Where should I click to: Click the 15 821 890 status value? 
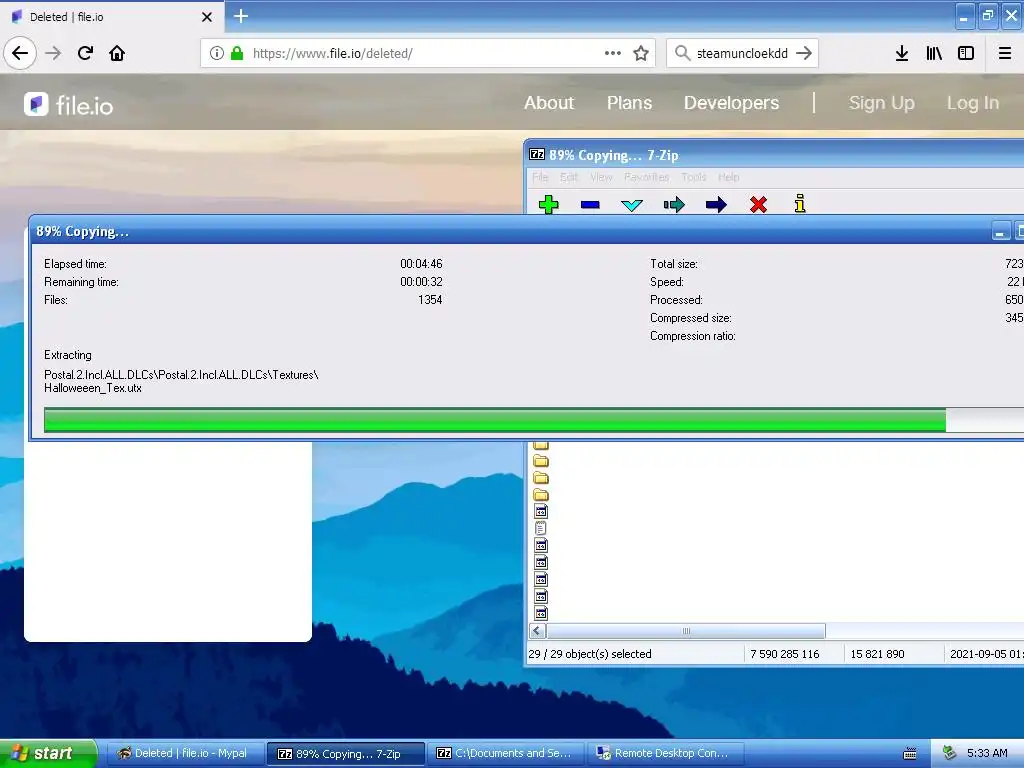(x=877, y=654)
